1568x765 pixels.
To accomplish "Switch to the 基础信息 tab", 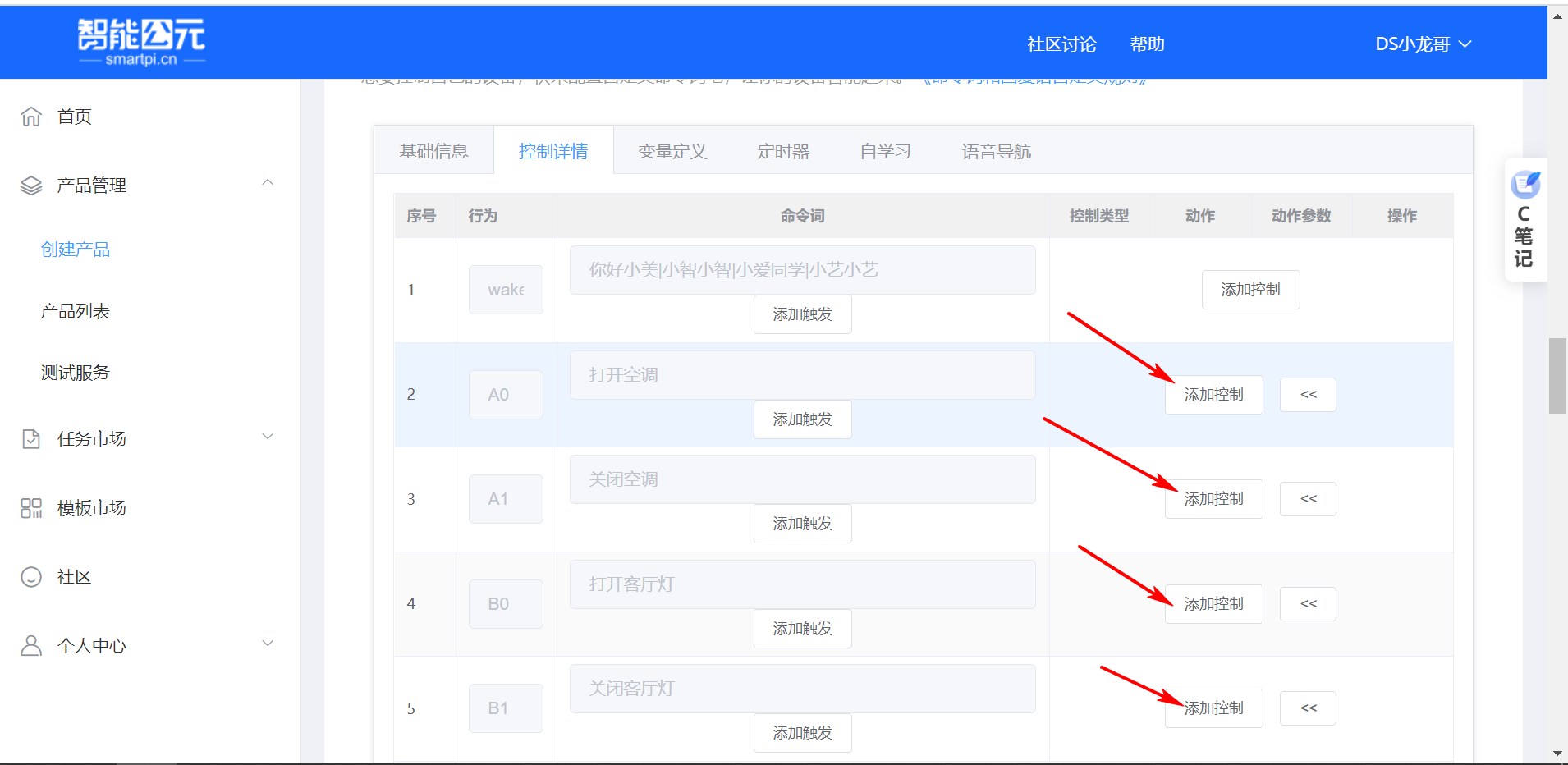I will (433, 151).
